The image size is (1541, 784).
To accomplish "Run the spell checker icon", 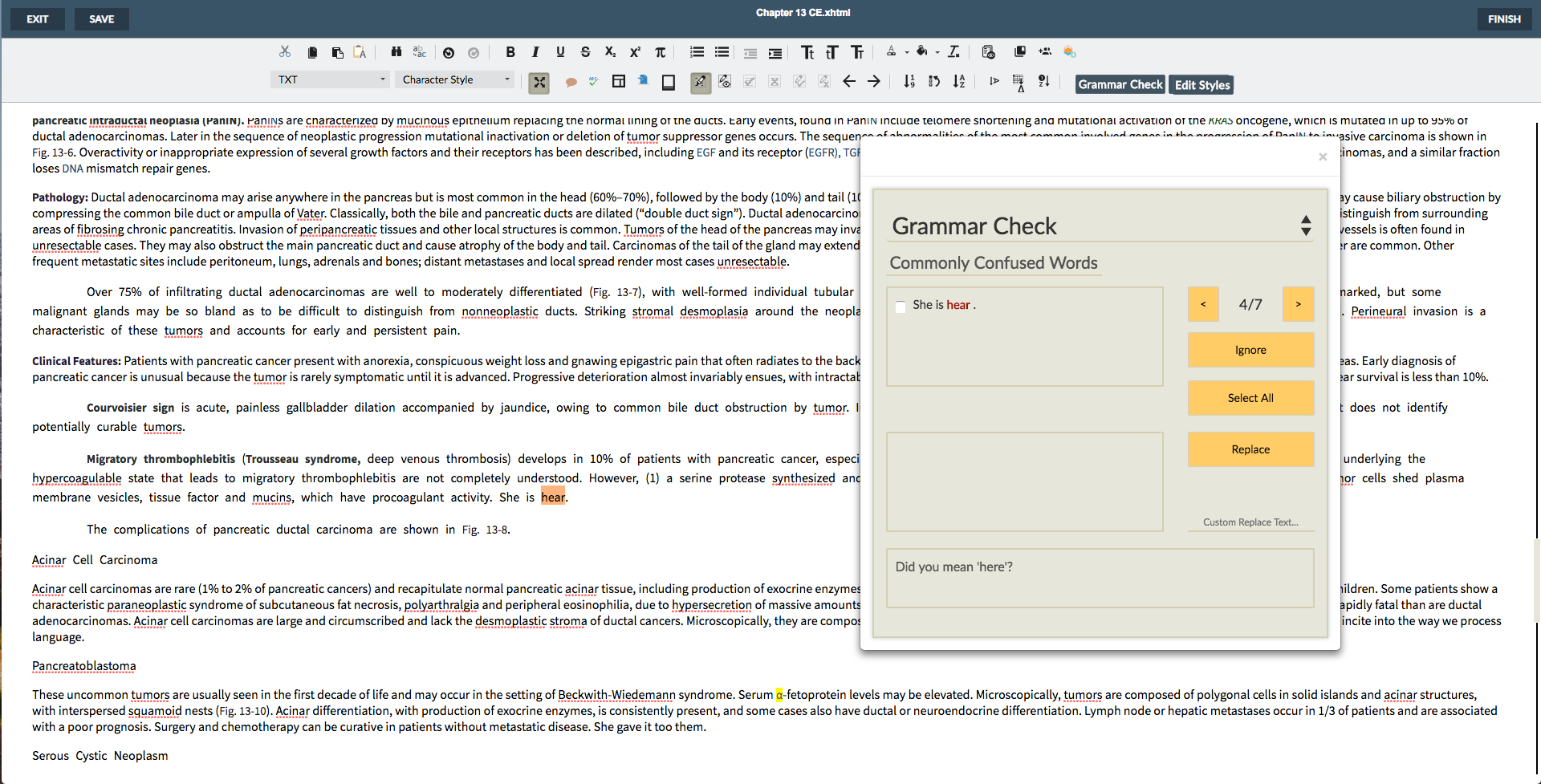I will click(x=594, y=81).
